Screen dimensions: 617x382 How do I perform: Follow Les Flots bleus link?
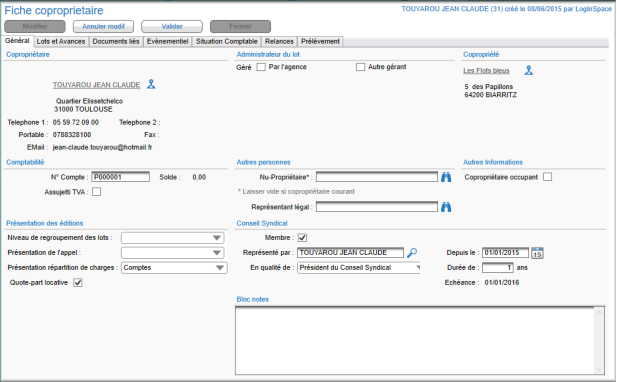pyautogui.click(x=486, y=70)
